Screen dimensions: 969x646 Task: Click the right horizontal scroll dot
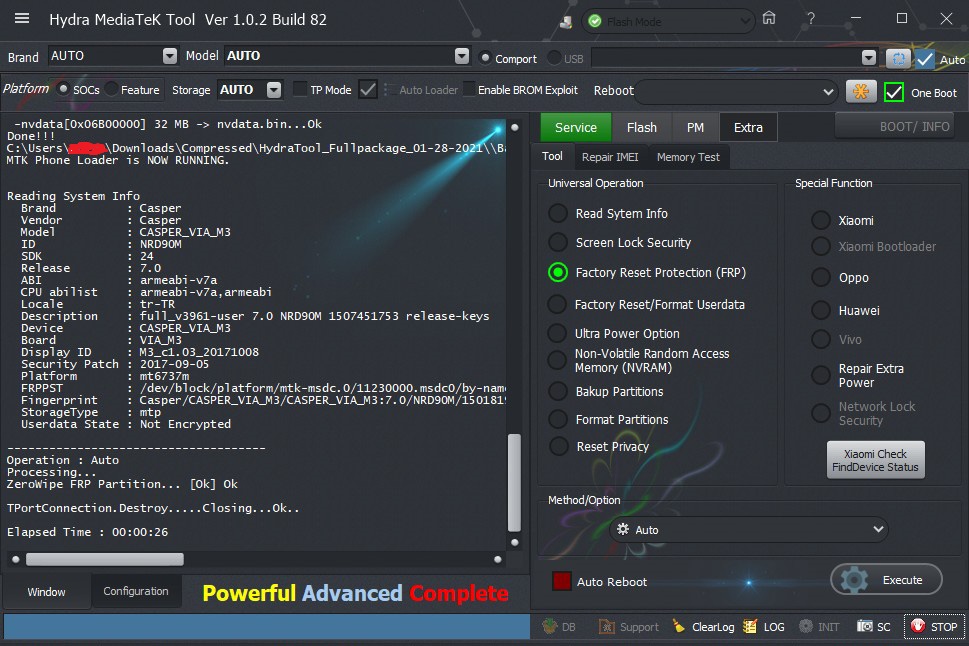pos(497,559)
